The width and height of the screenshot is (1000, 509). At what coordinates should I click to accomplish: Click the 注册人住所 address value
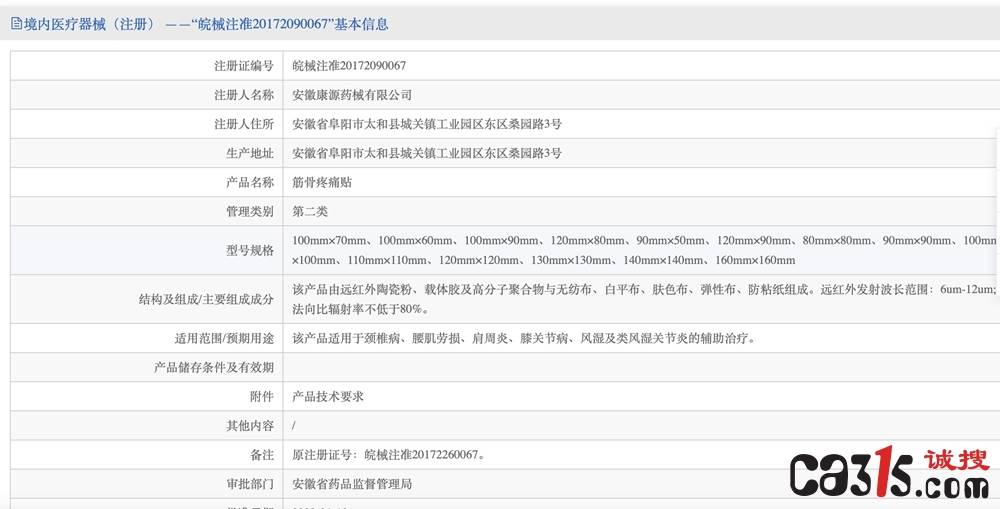(x=426, y=124)
